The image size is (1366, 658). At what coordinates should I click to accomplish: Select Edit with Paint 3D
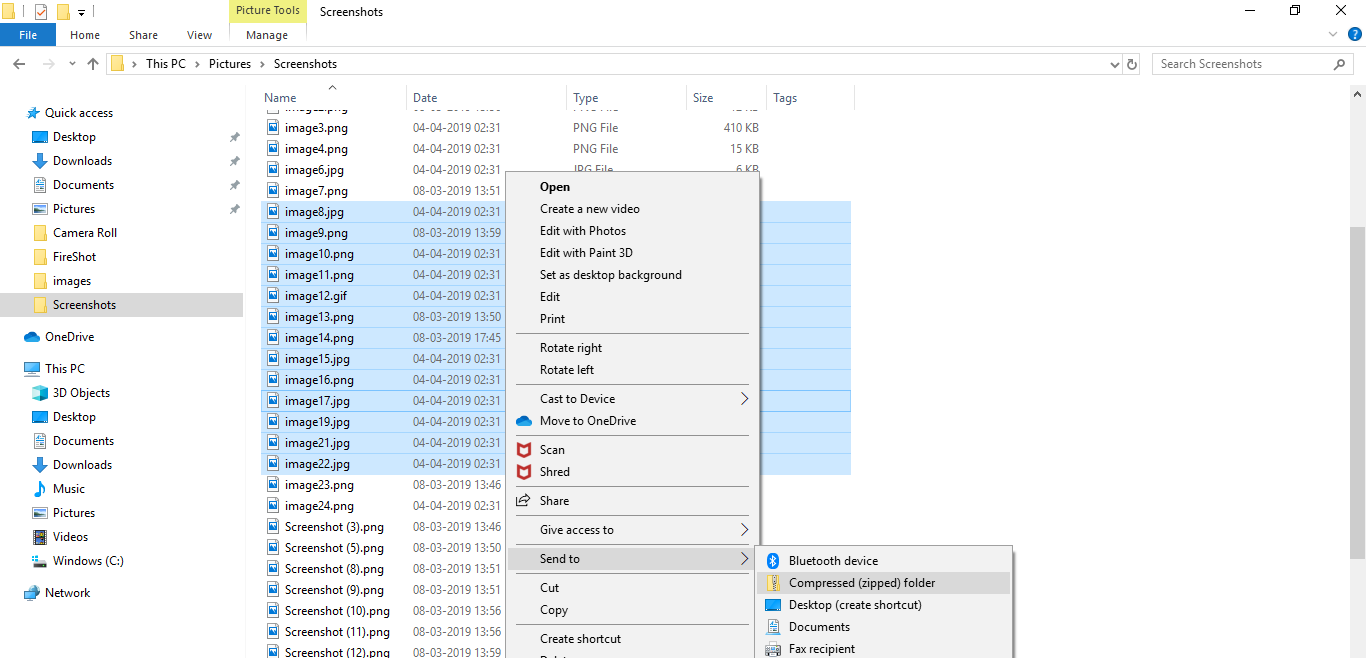(x=586, y=253)
